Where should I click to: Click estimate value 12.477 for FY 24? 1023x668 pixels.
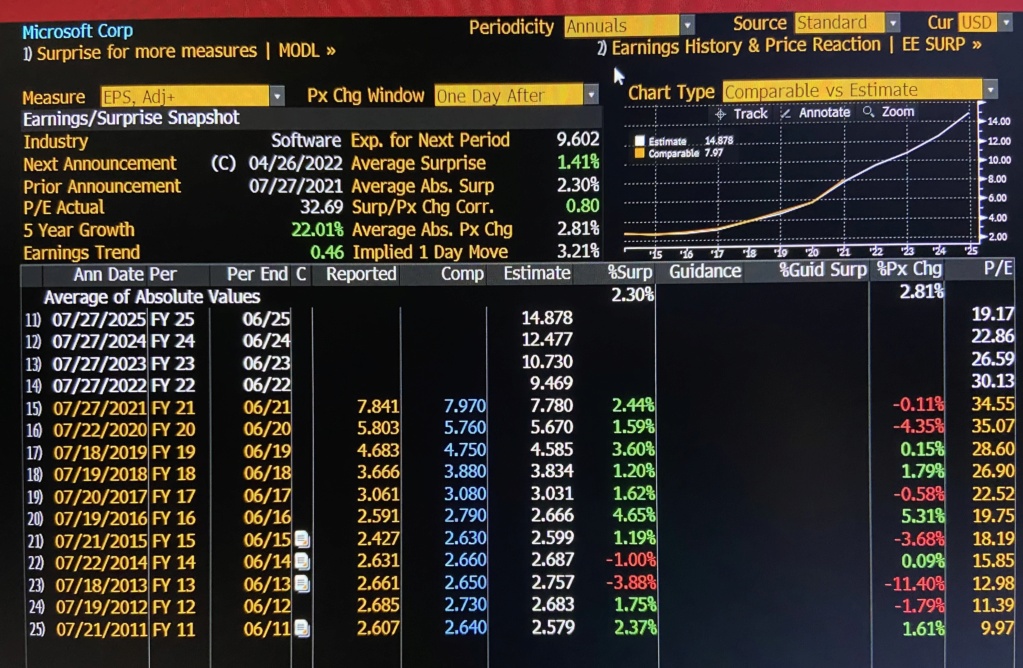click(547, 340)
